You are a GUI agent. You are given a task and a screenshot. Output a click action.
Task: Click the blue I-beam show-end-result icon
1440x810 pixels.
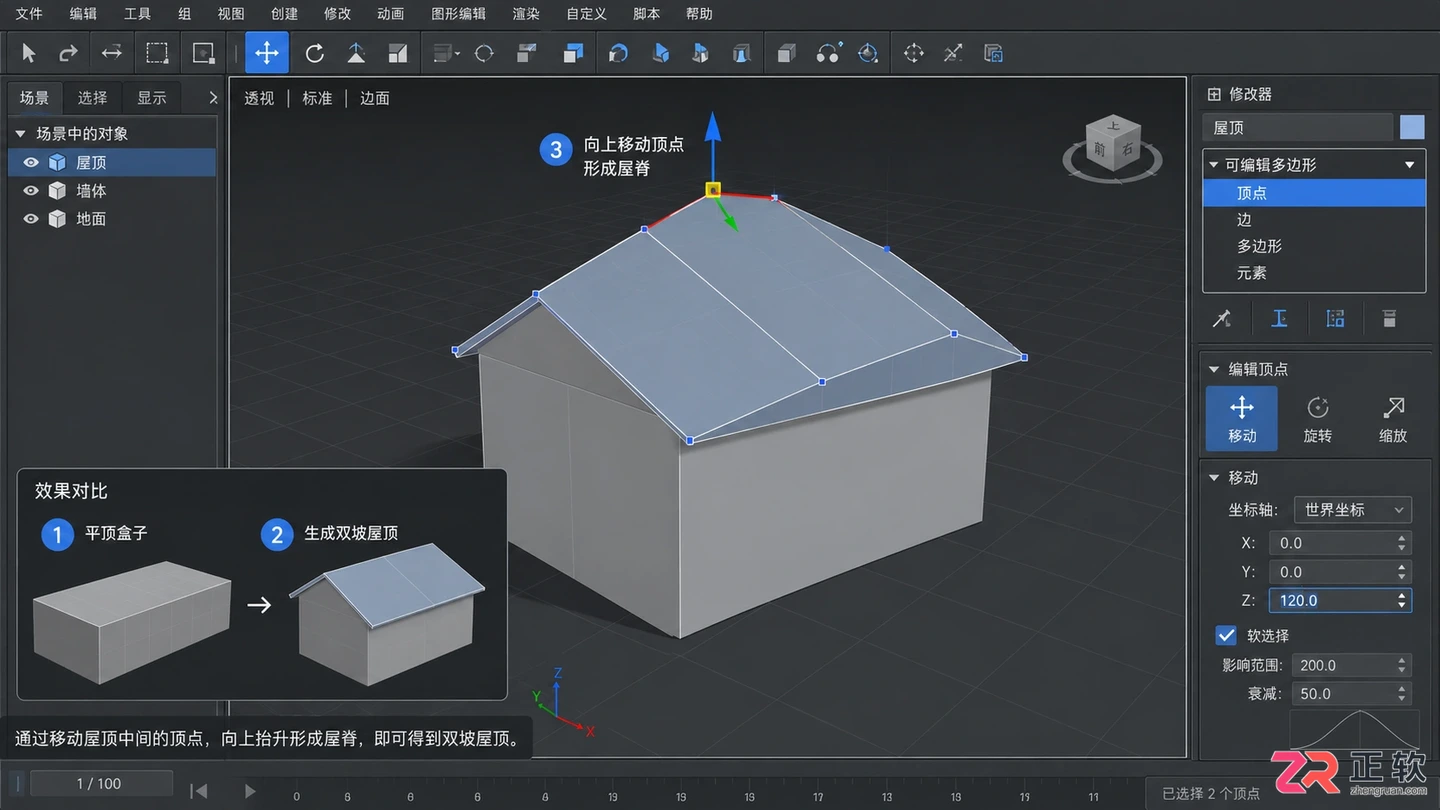[x=1279, y=319]
